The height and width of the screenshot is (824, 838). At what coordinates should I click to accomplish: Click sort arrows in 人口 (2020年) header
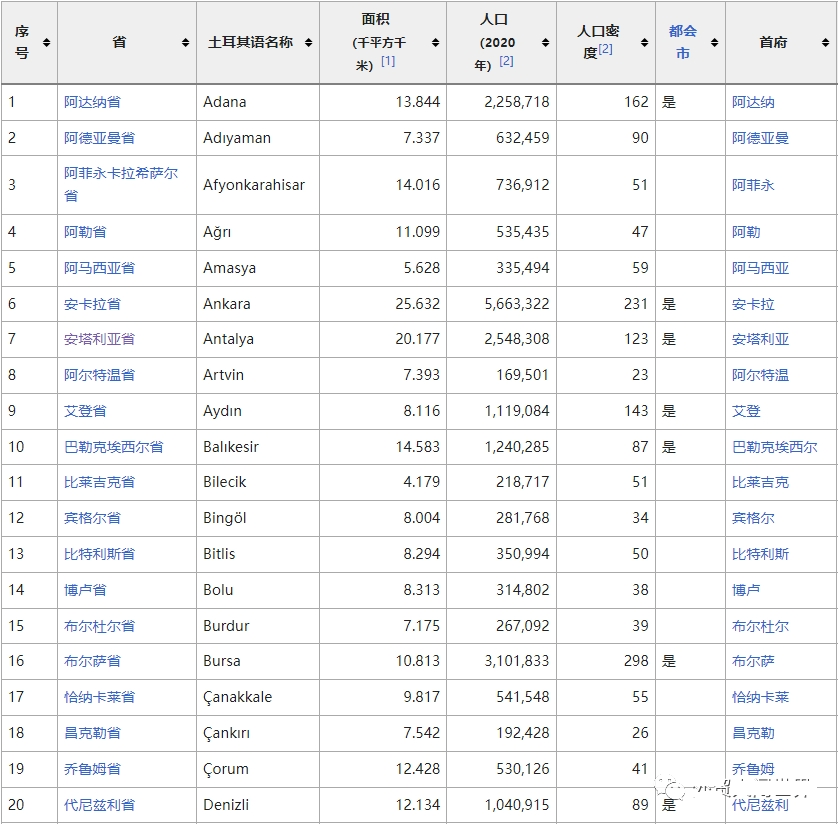545,43
